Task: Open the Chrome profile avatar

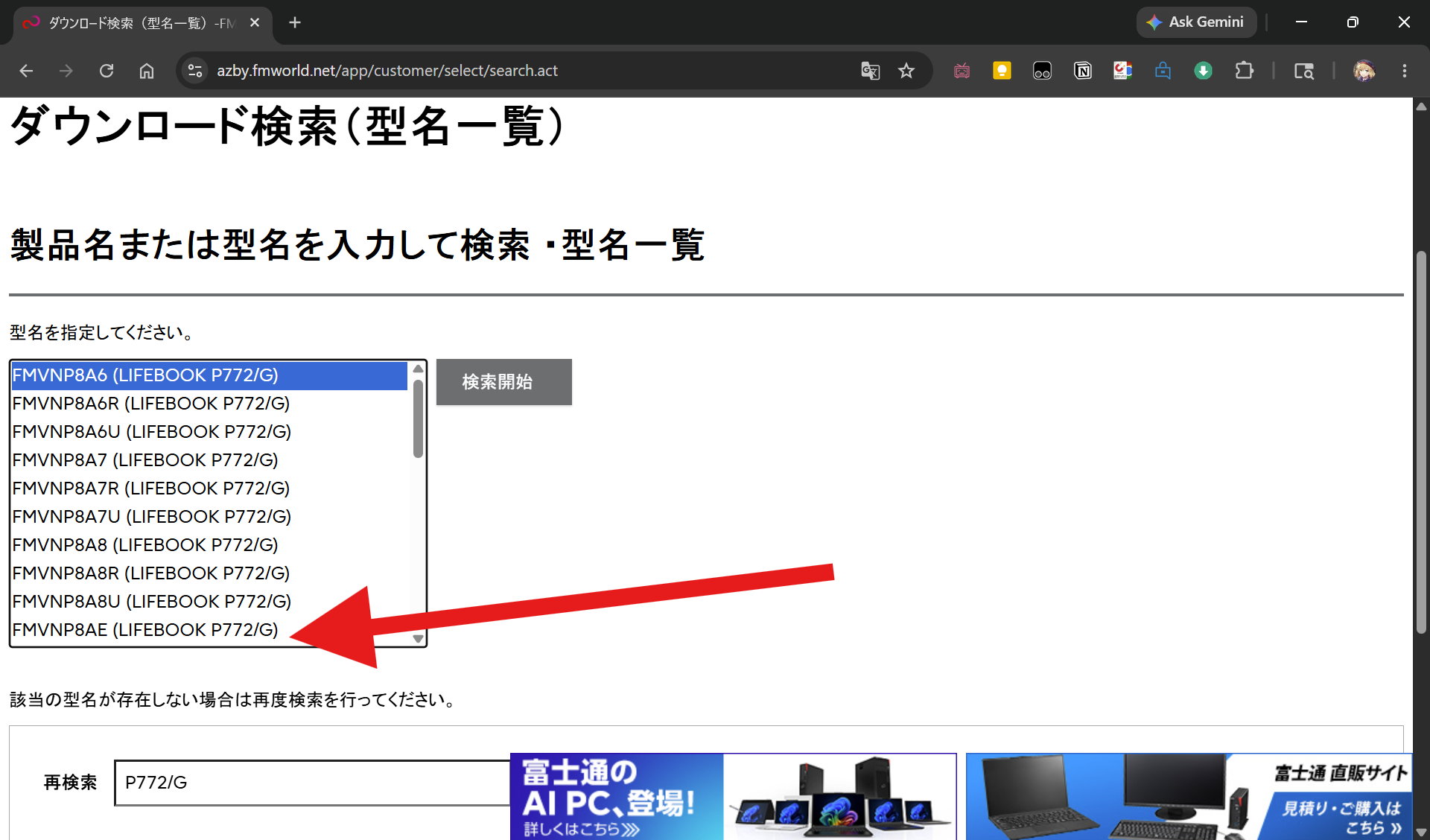Action: [x=1364, y=71]
